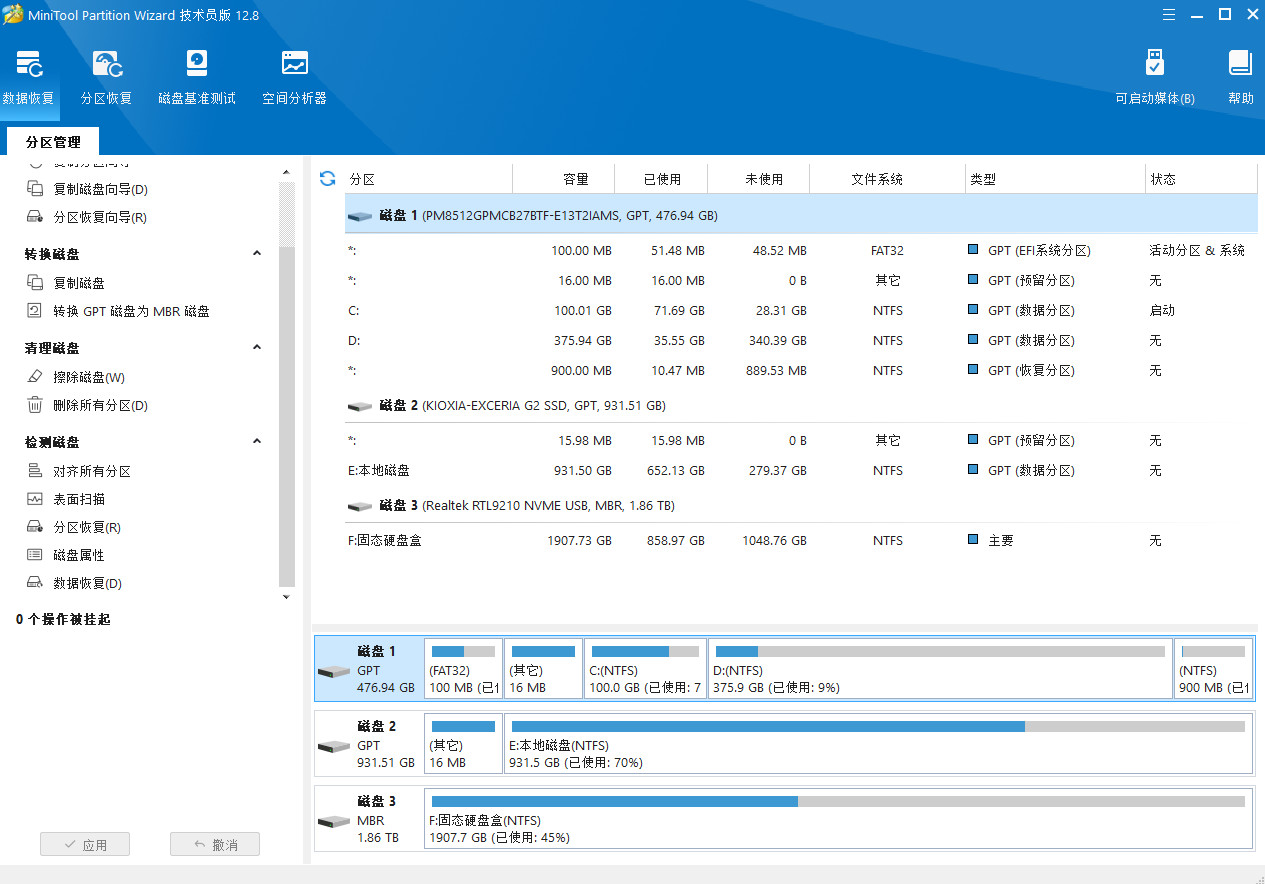Click 数据恢复(D) icon in sidebar
This screenshot has width=1265, height=884.
(x=35, y=583)
